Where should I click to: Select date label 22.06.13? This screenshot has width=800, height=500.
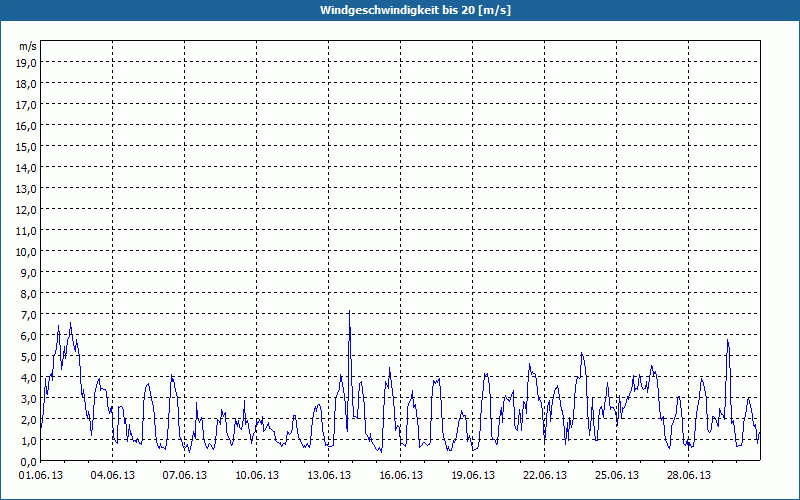click(x=544, y=476)
